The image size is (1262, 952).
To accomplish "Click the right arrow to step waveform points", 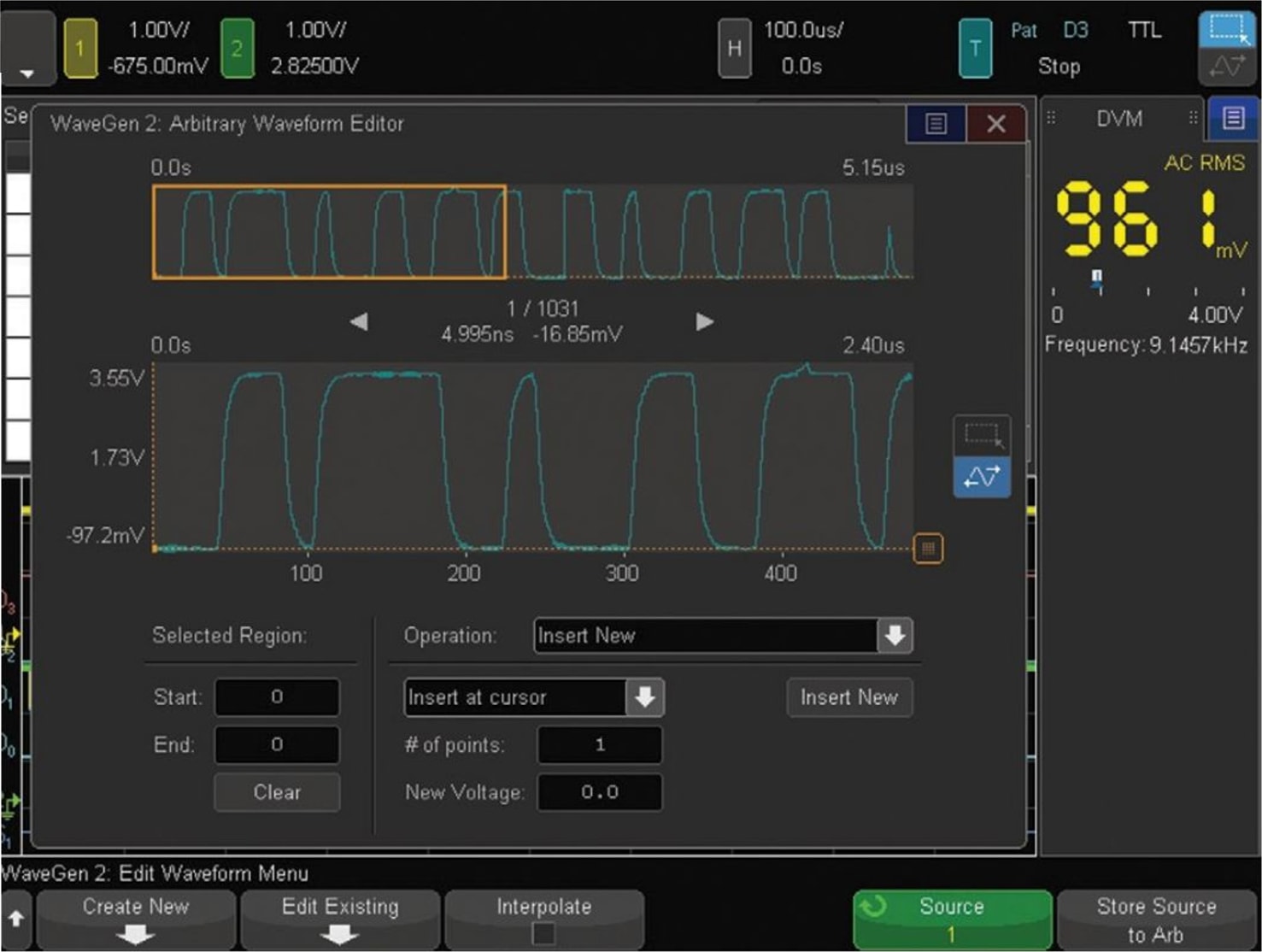I will pos(704,321).
